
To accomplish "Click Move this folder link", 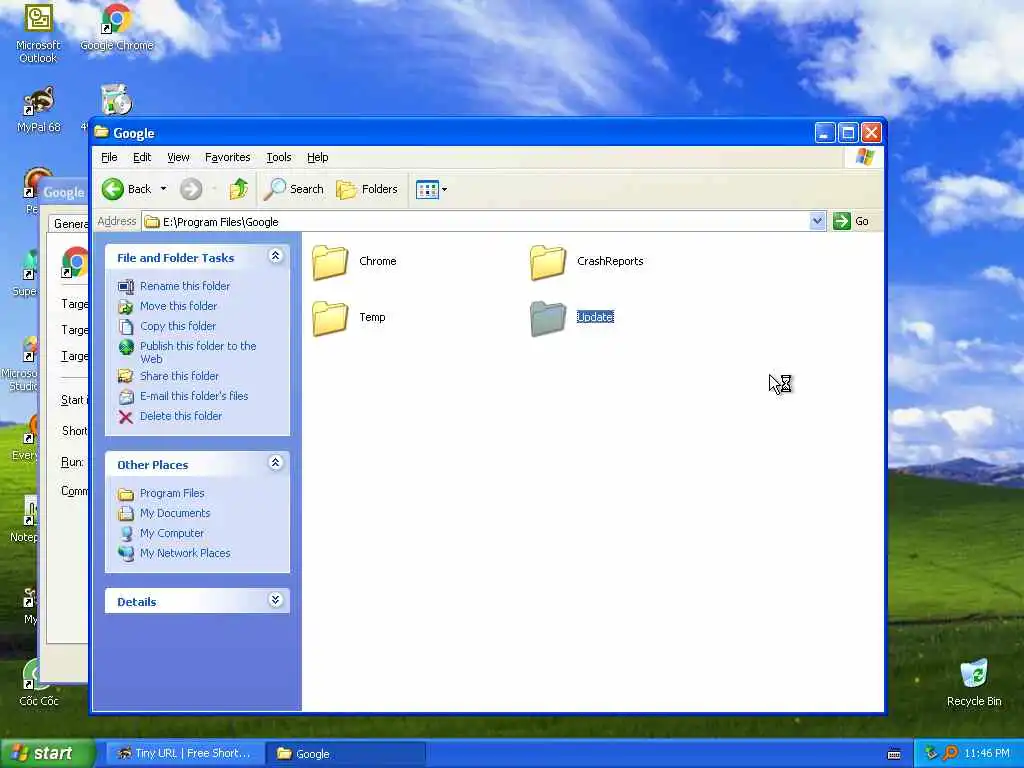I will pos(178,306).
